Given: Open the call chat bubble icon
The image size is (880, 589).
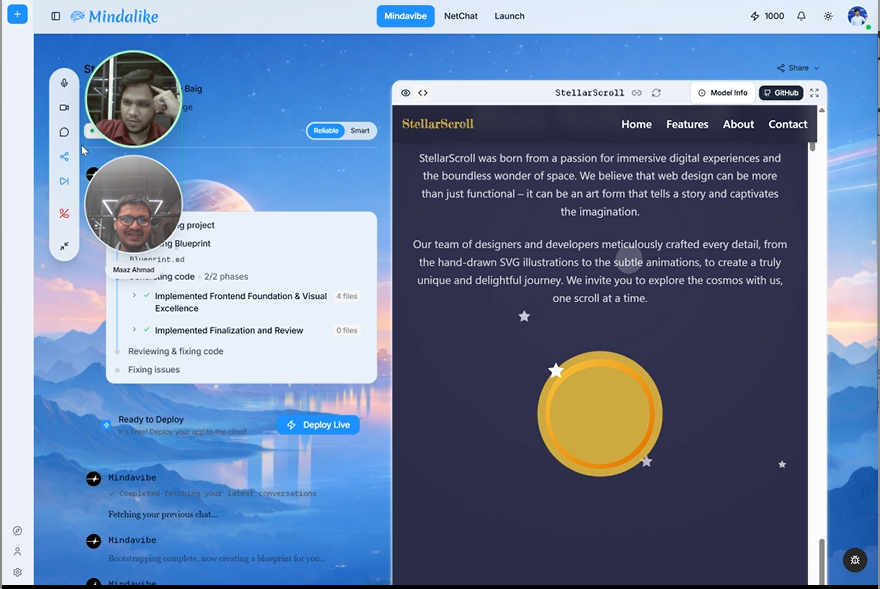Looking at the screenshot, I should [x=65, y=132].
